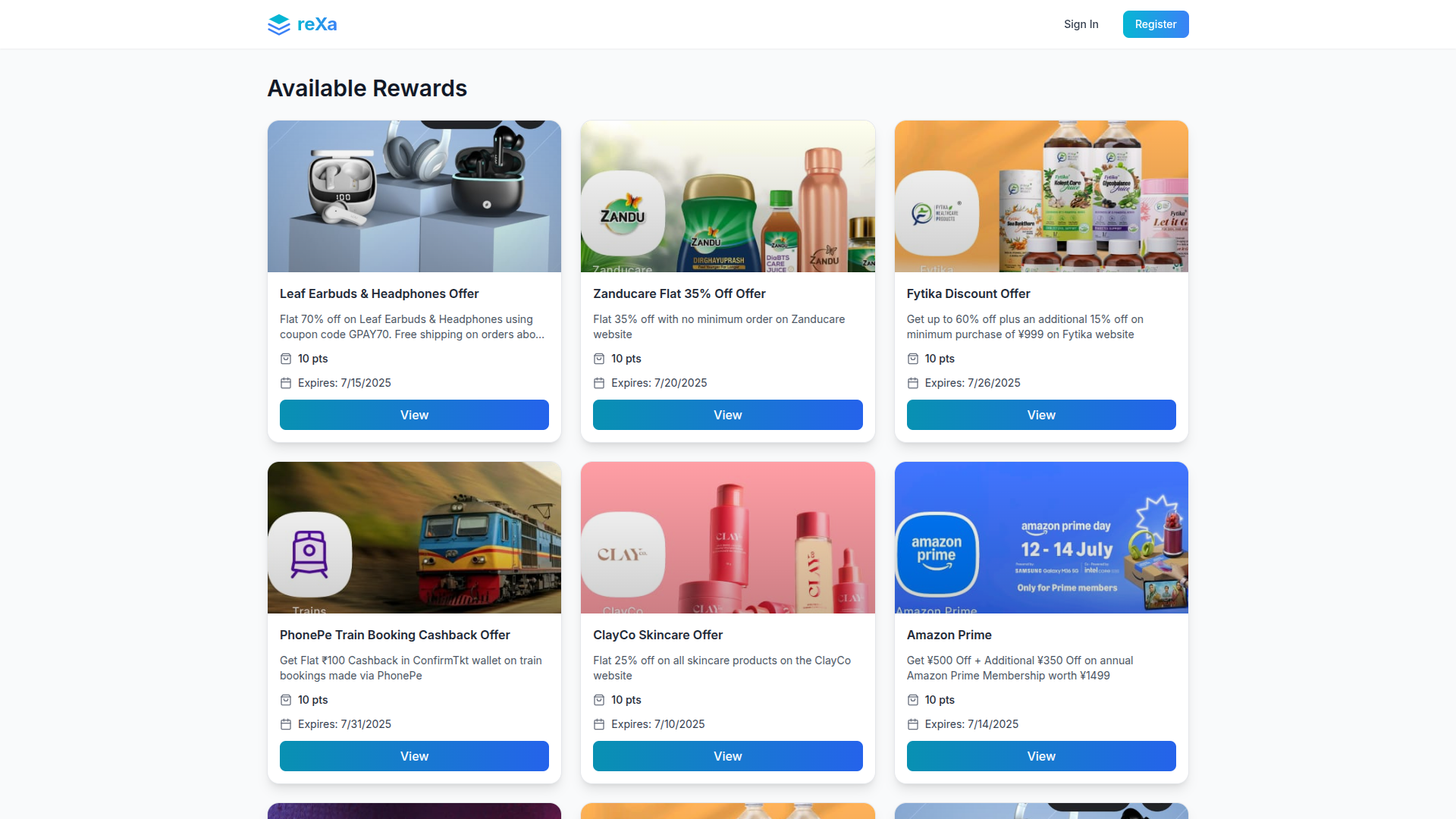View the ClayCo Skincare Offer
The height and width of the screenshot is (819, 1456).
(x=728, y=756)
